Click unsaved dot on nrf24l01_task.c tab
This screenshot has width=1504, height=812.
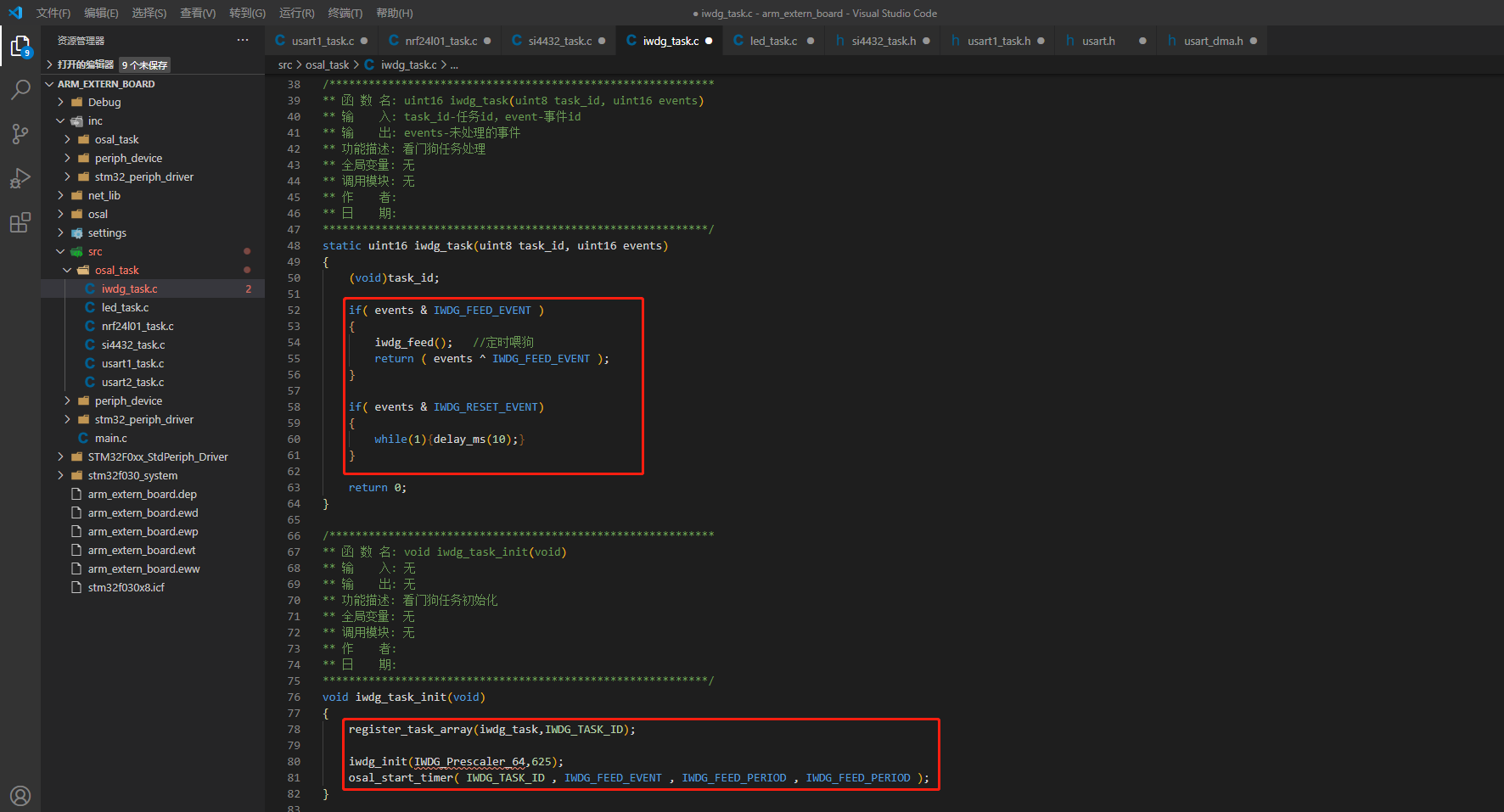coord(487,41)
